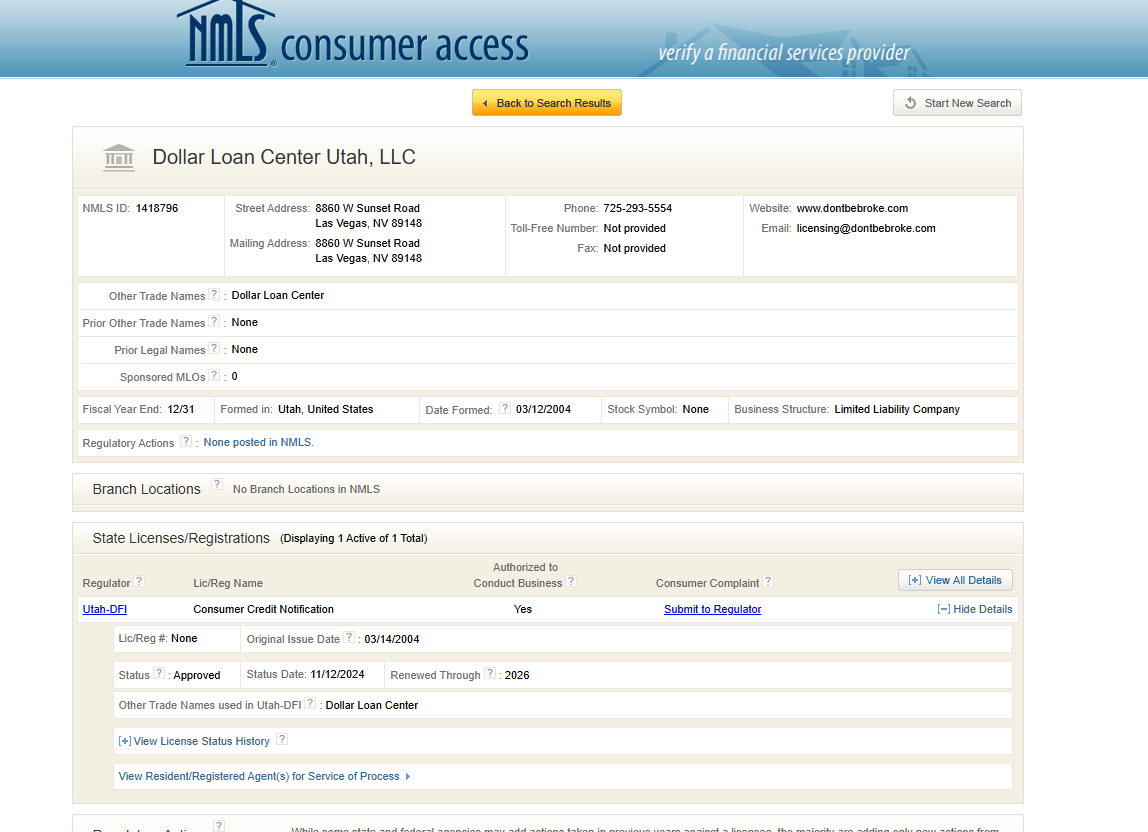Go back to search results

click(547, 103)
